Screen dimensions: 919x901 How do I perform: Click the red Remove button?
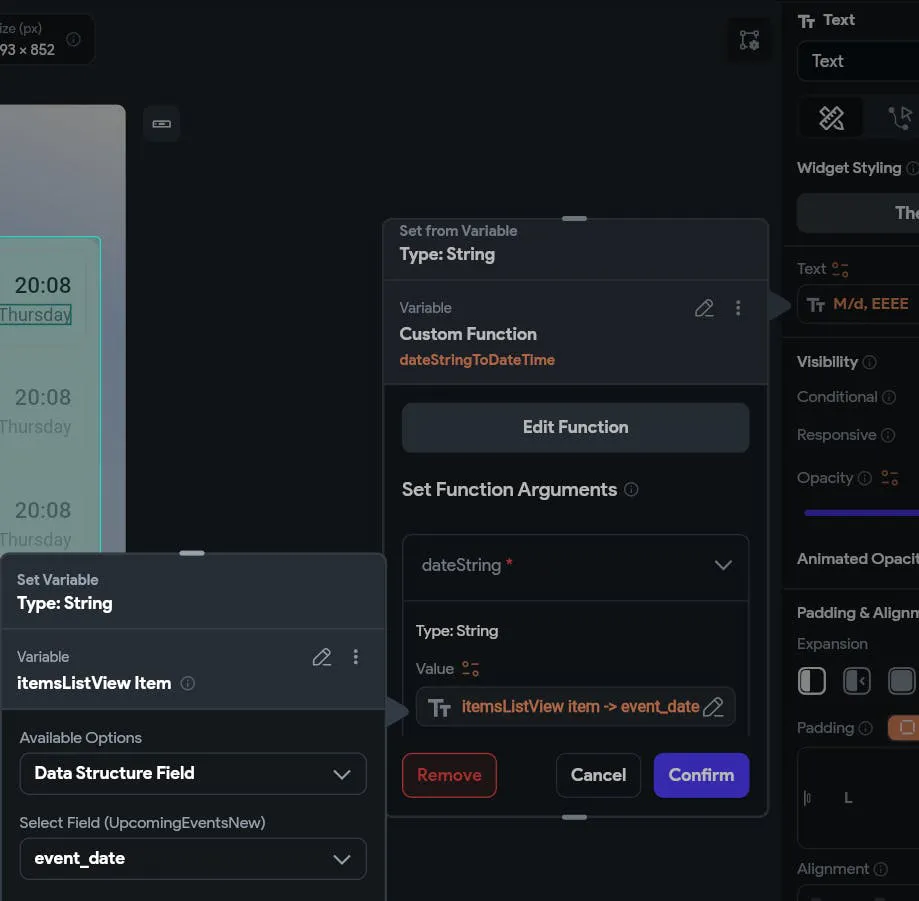[449, 775]
